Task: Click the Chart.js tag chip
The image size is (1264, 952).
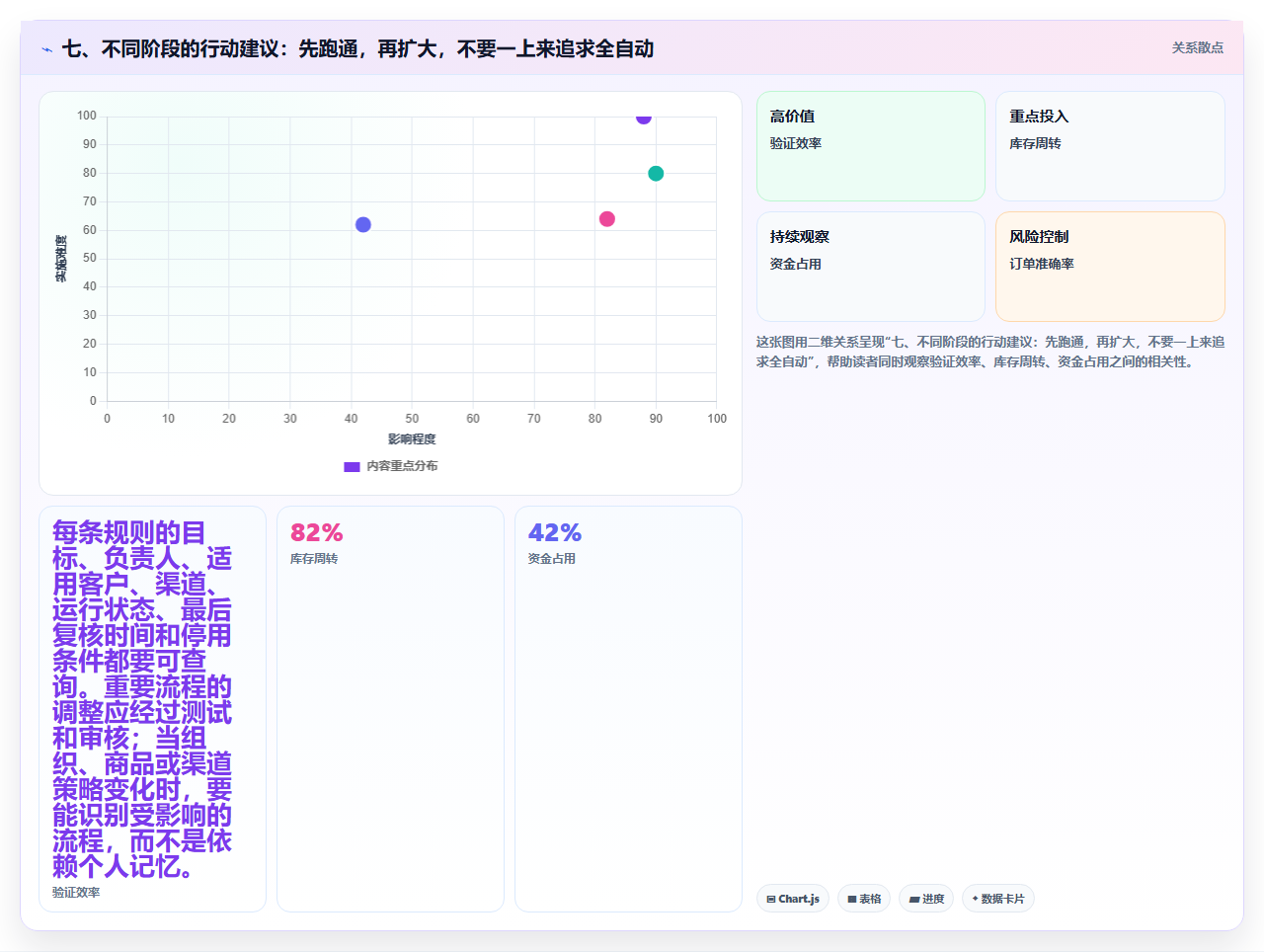Action: point(793,899)
